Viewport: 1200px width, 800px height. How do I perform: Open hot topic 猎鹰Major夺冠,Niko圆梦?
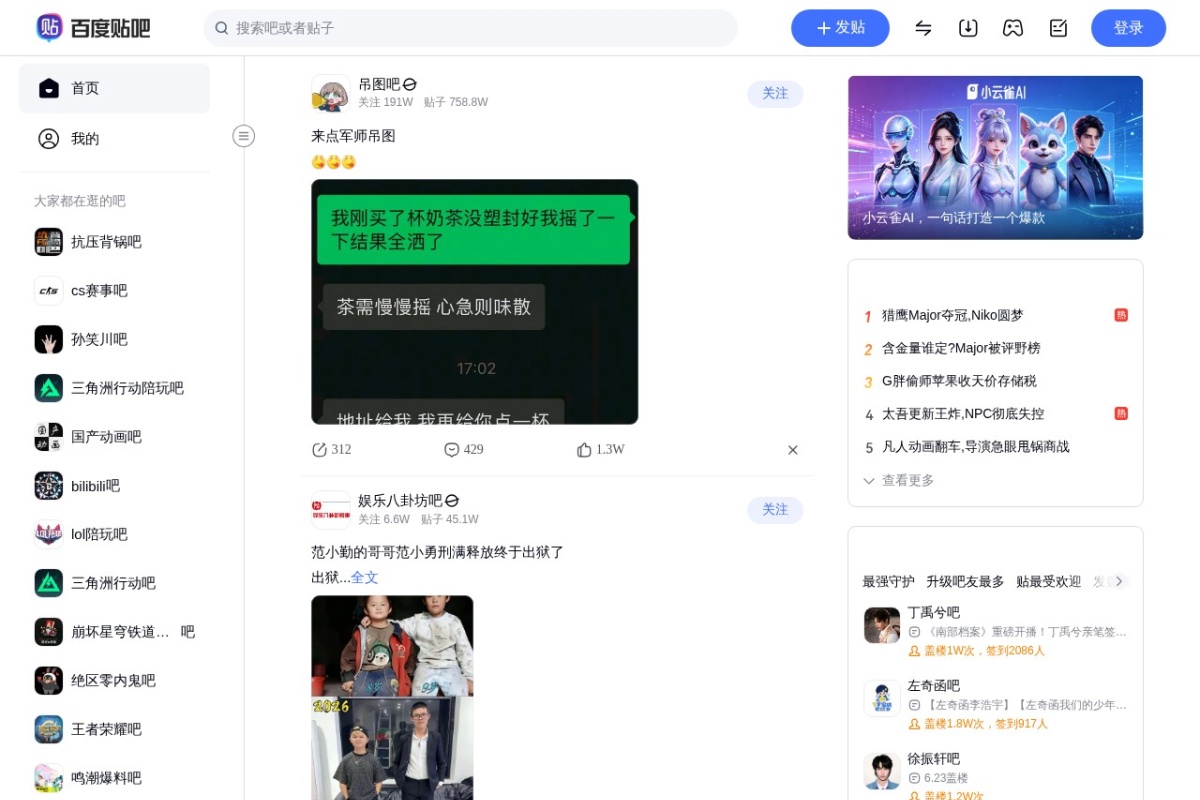point(952,316)
